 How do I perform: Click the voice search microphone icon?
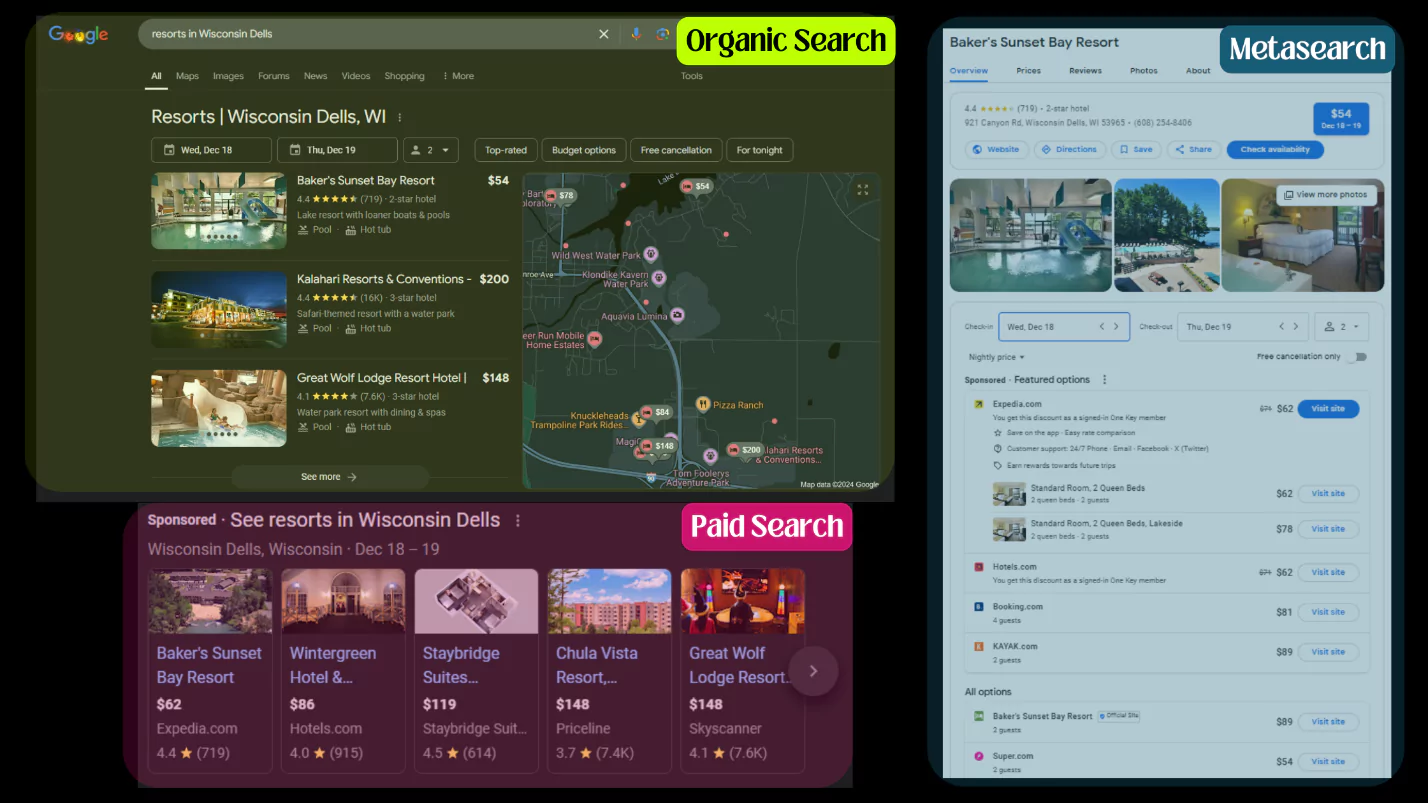pos(635,34)
